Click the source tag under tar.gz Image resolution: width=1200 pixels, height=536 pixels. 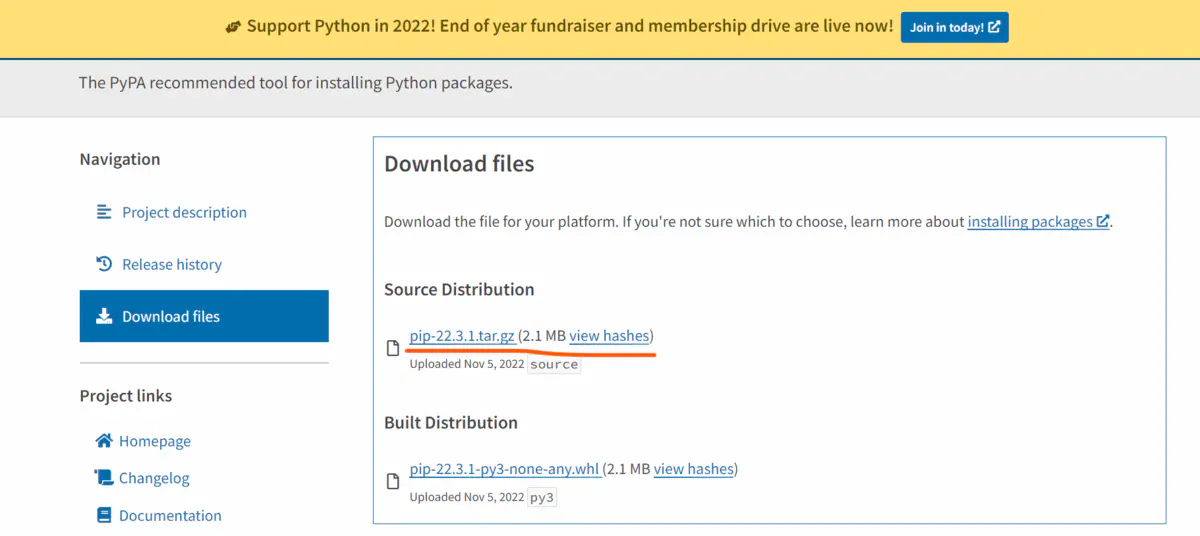tap(554, 364)
